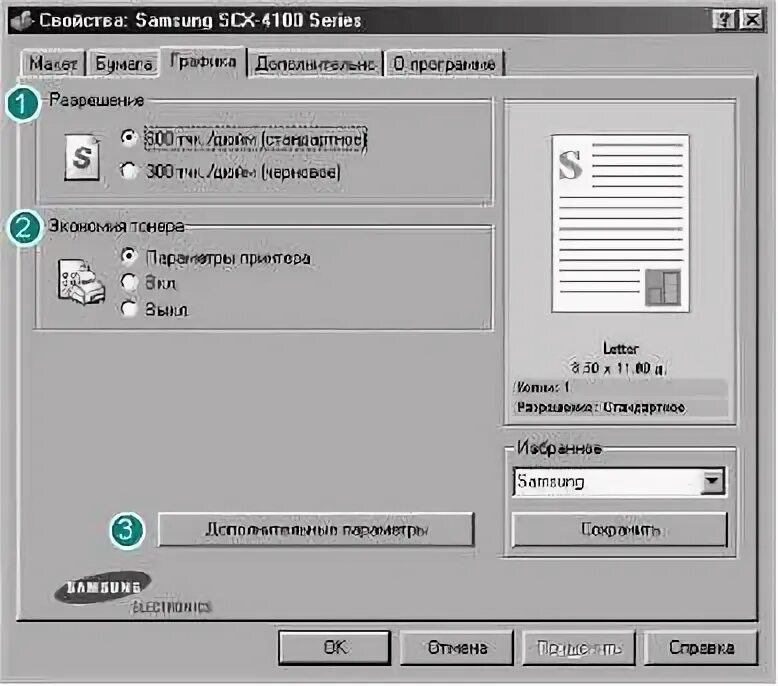Expand the Избранное Samsung dropdown arrow
Viewport: 778px width, 686px height.
click(x=713, y=481)
